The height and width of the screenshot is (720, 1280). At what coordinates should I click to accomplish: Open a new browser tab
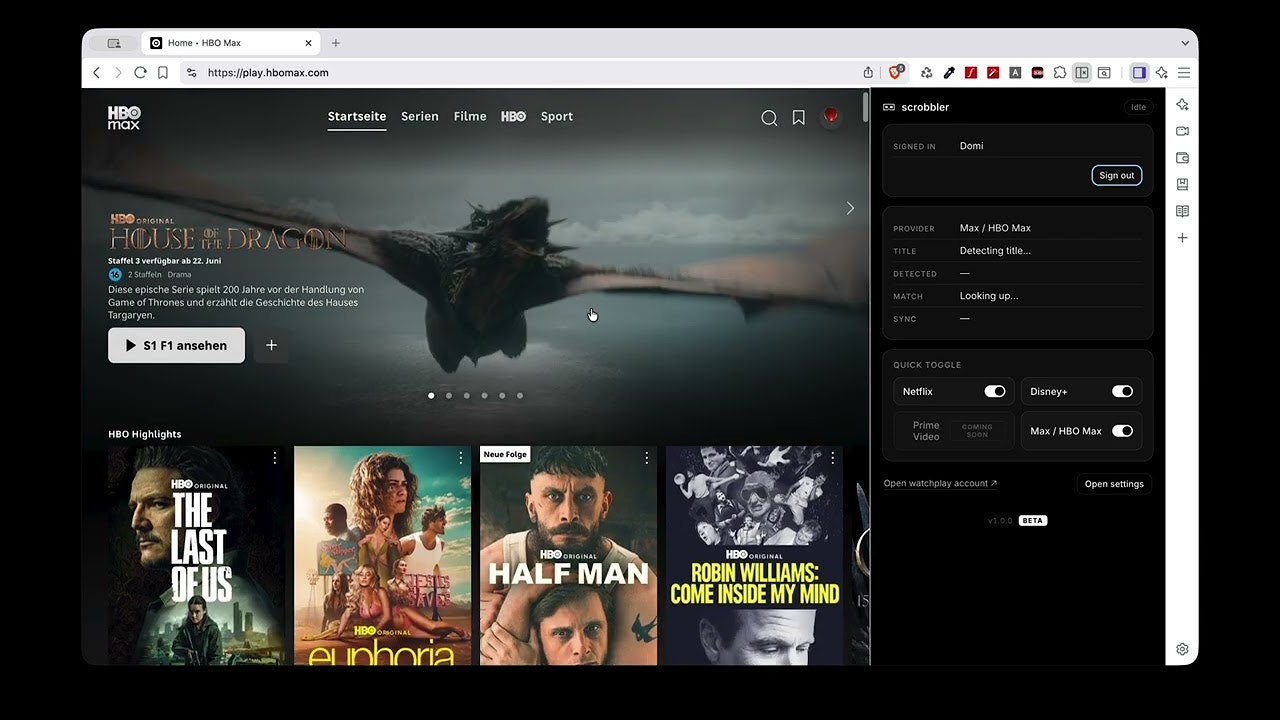pos(336,43)
